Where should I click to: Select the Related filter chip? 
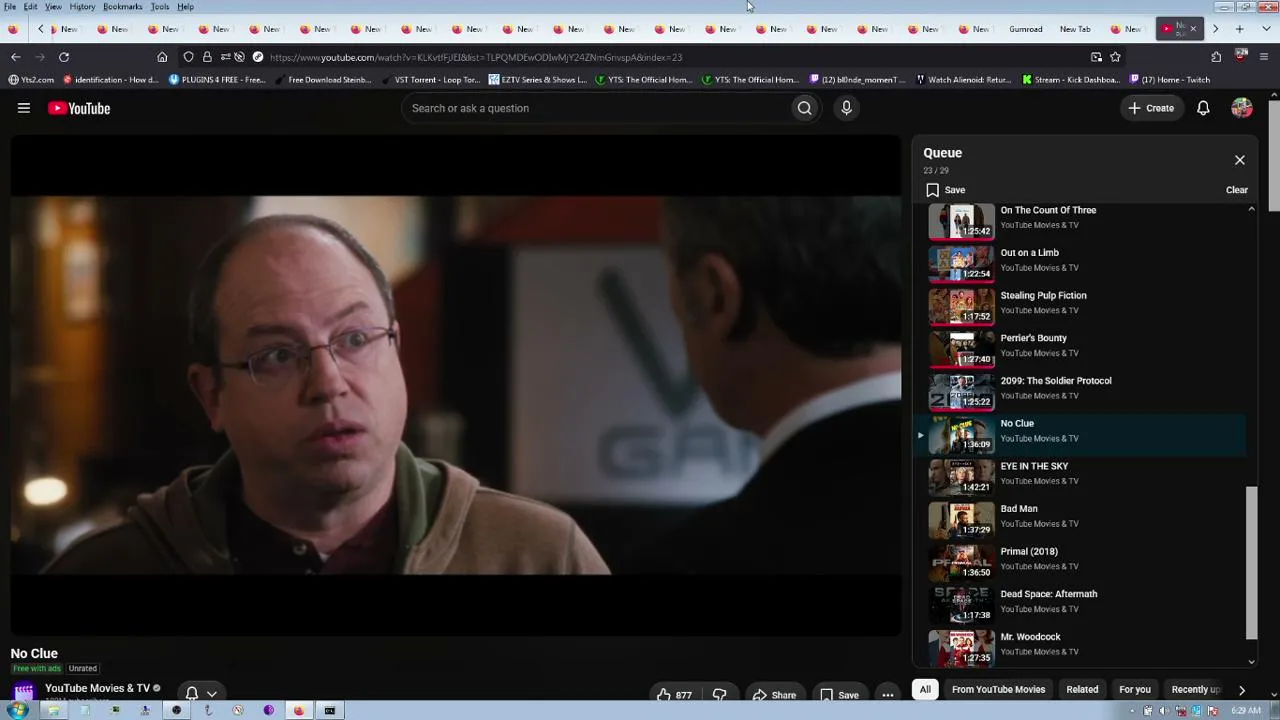(x=1082, y=689)
